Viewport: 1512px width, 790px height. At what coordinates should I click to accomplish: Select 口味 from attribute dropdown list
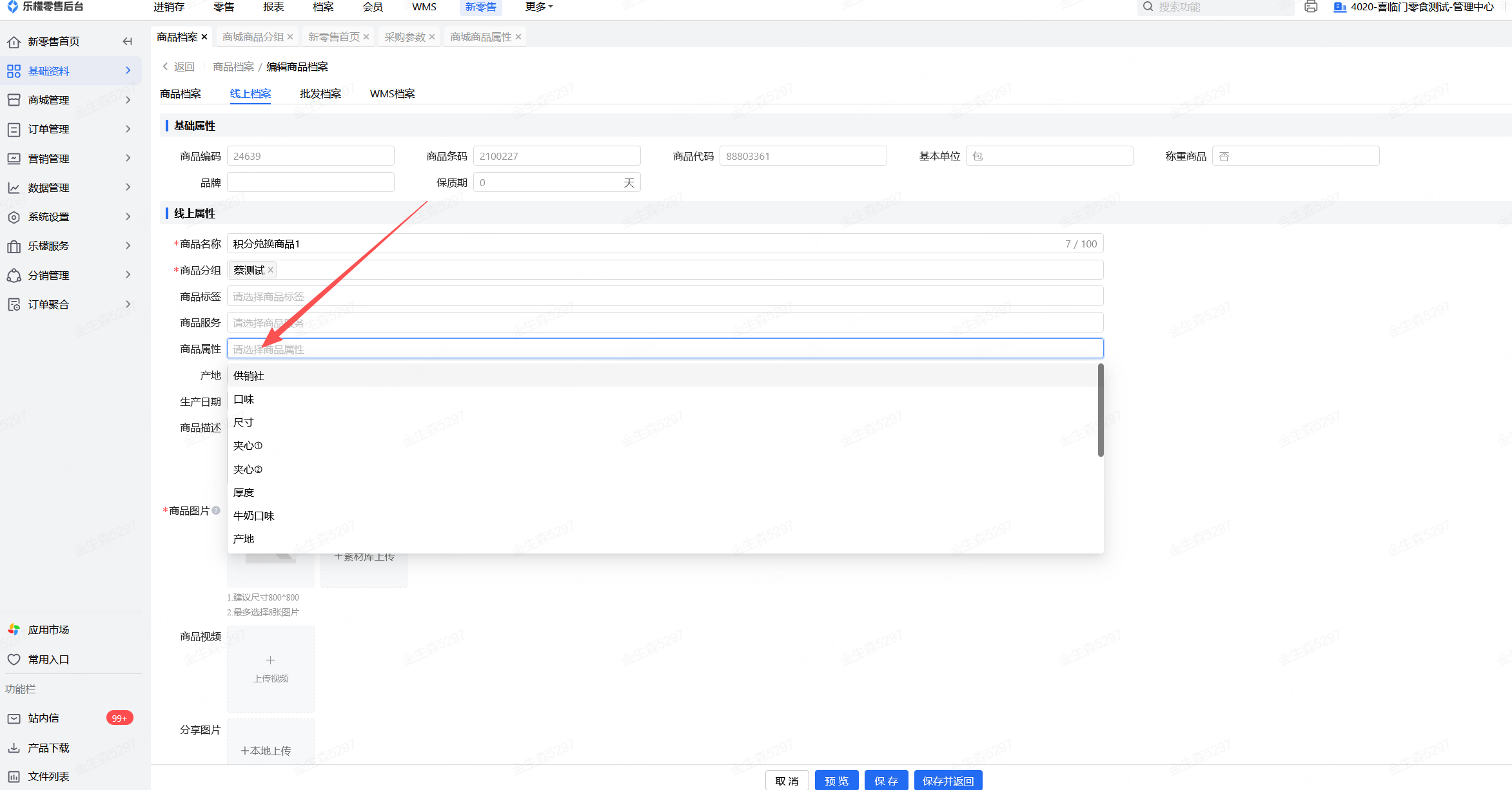[244, 400]
